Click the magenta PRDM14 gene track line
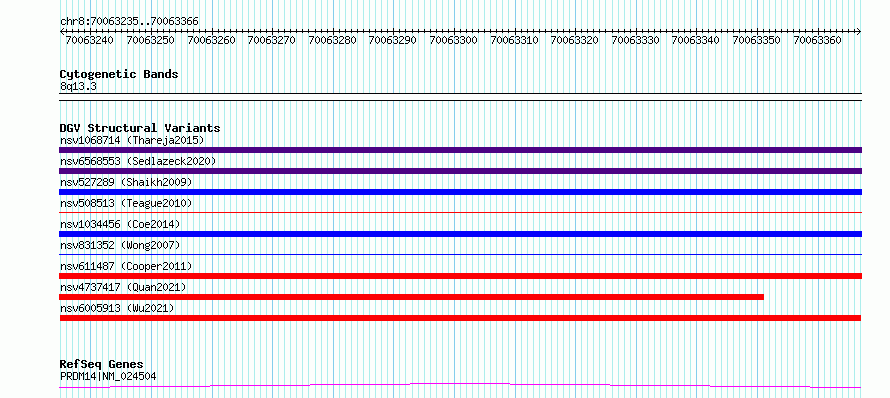The width and height of the screenshot is (890, 398). (460, 386)
